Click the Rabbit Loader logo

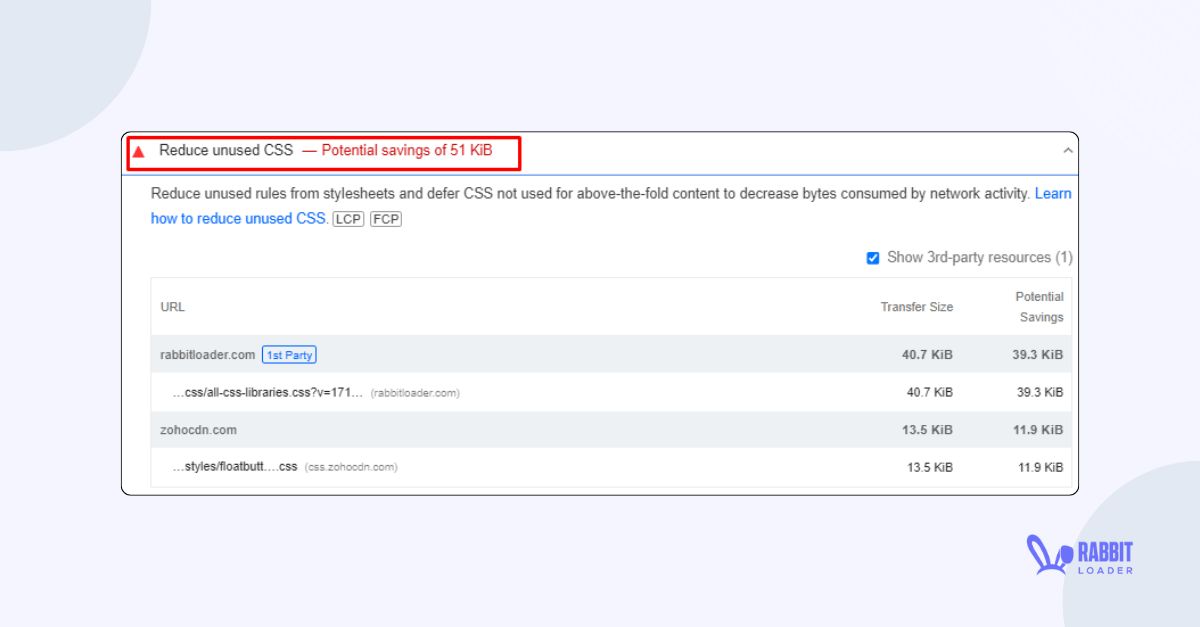pos(1080,555)
